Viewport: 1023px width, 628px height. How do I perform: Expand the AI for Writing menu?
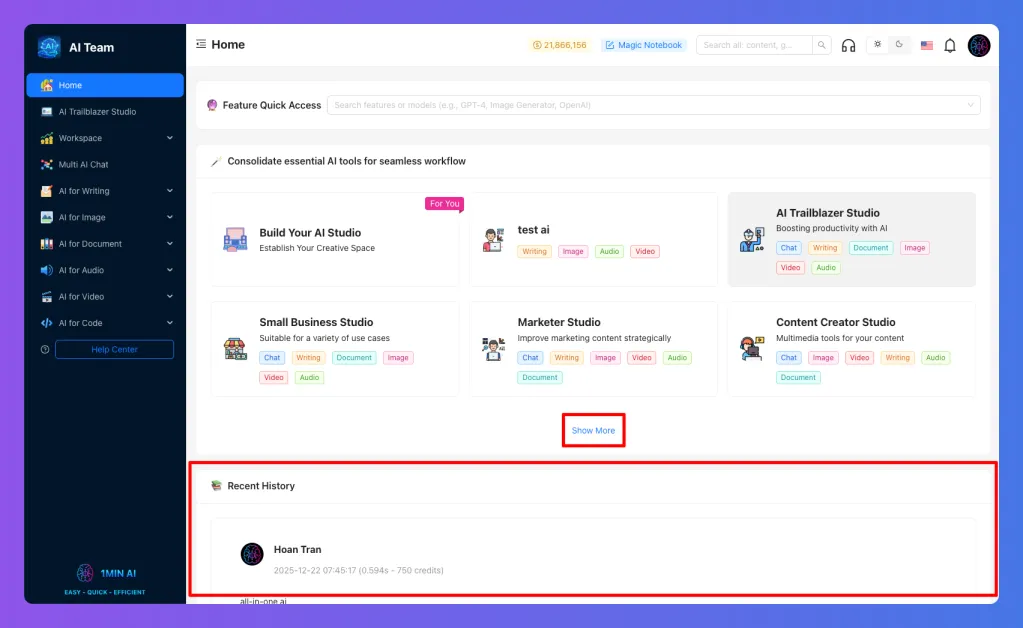point(105,191)
